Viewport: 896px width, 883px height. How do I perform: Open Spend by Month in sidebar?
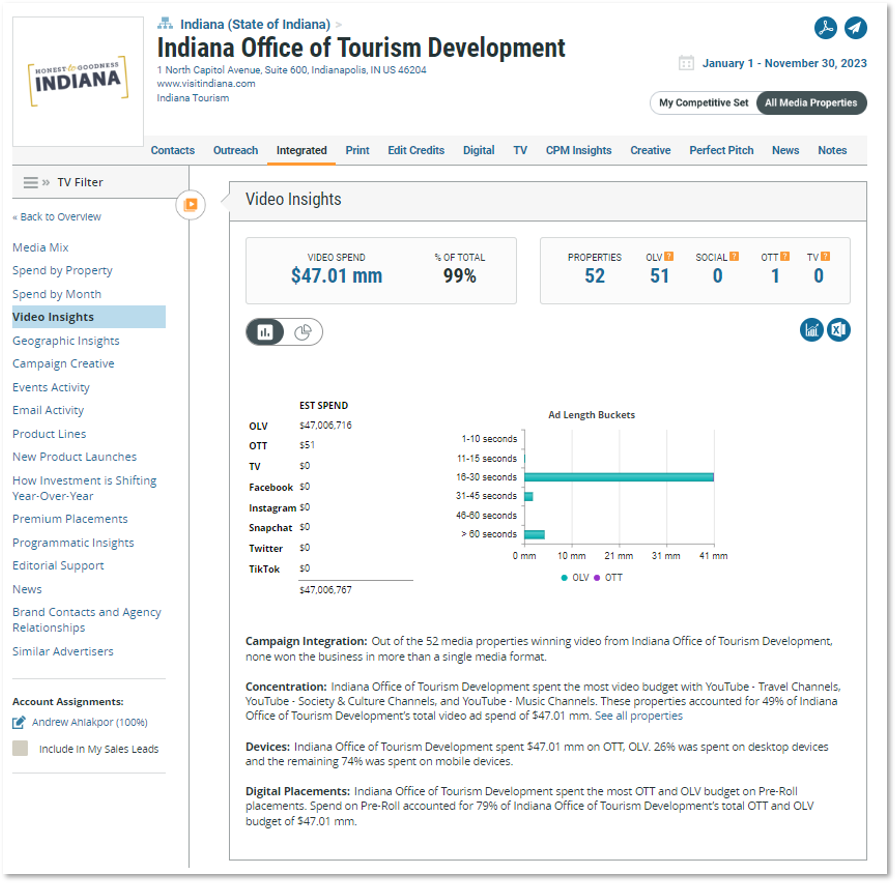tap(57, 294)
